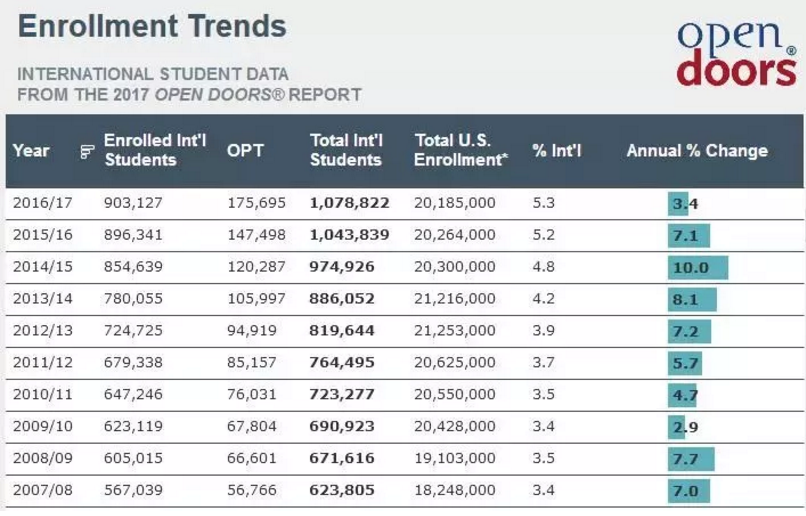
Task: Click total 1,078,822 int'l students value
Action: click(x=349, y=203)
